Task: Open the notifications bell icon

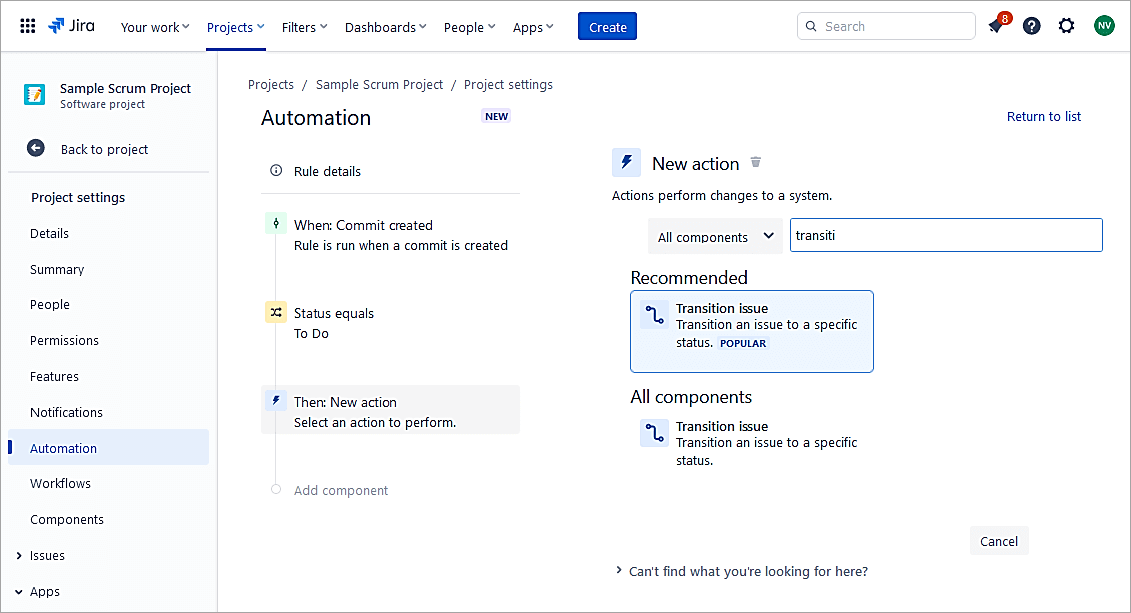Action: 996,26
